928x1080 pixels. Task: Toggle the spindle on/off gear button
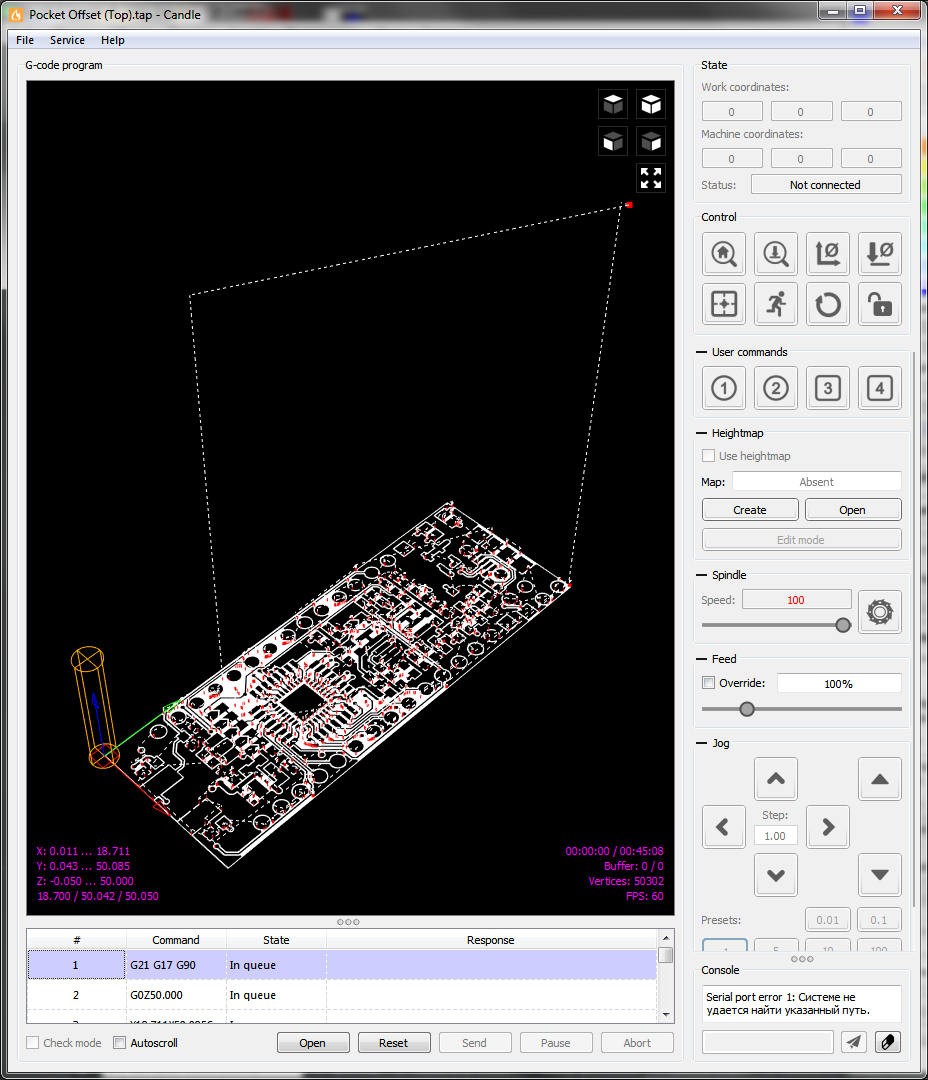click(880, 612)
